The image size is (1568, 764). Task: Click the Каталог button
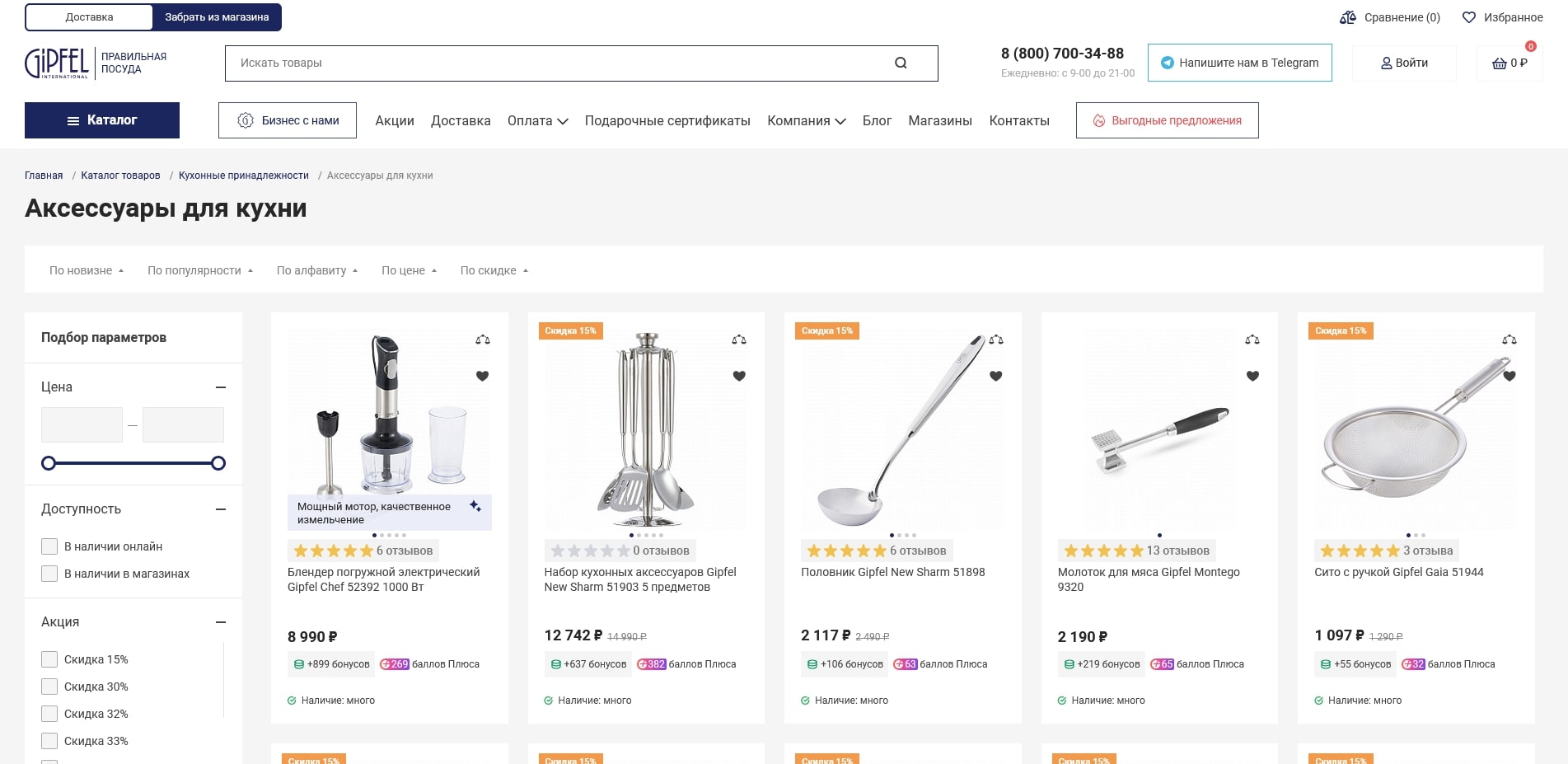pyautogui.click(x=102, y=120)
